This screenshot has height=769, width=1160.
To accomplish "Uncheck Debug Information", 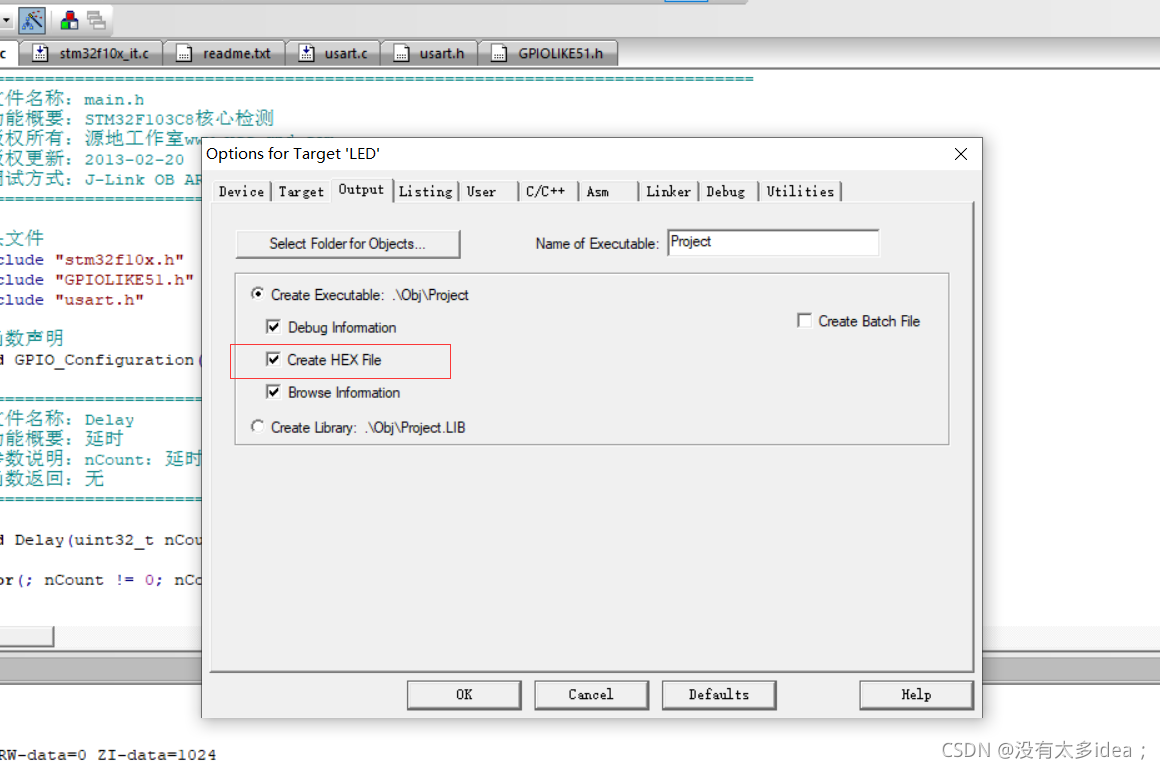I will (273, 327).
